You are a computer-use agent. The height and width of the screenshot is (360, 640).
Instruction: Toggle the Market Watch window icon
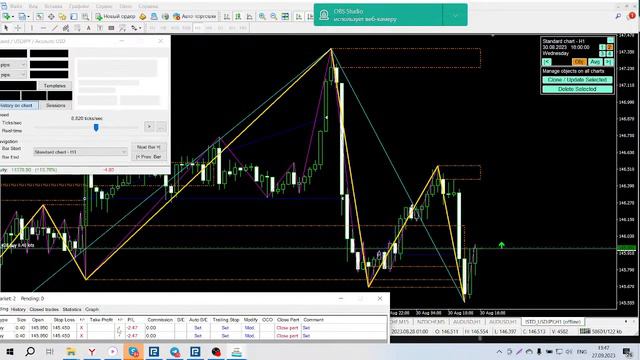(x=39, y=16)
